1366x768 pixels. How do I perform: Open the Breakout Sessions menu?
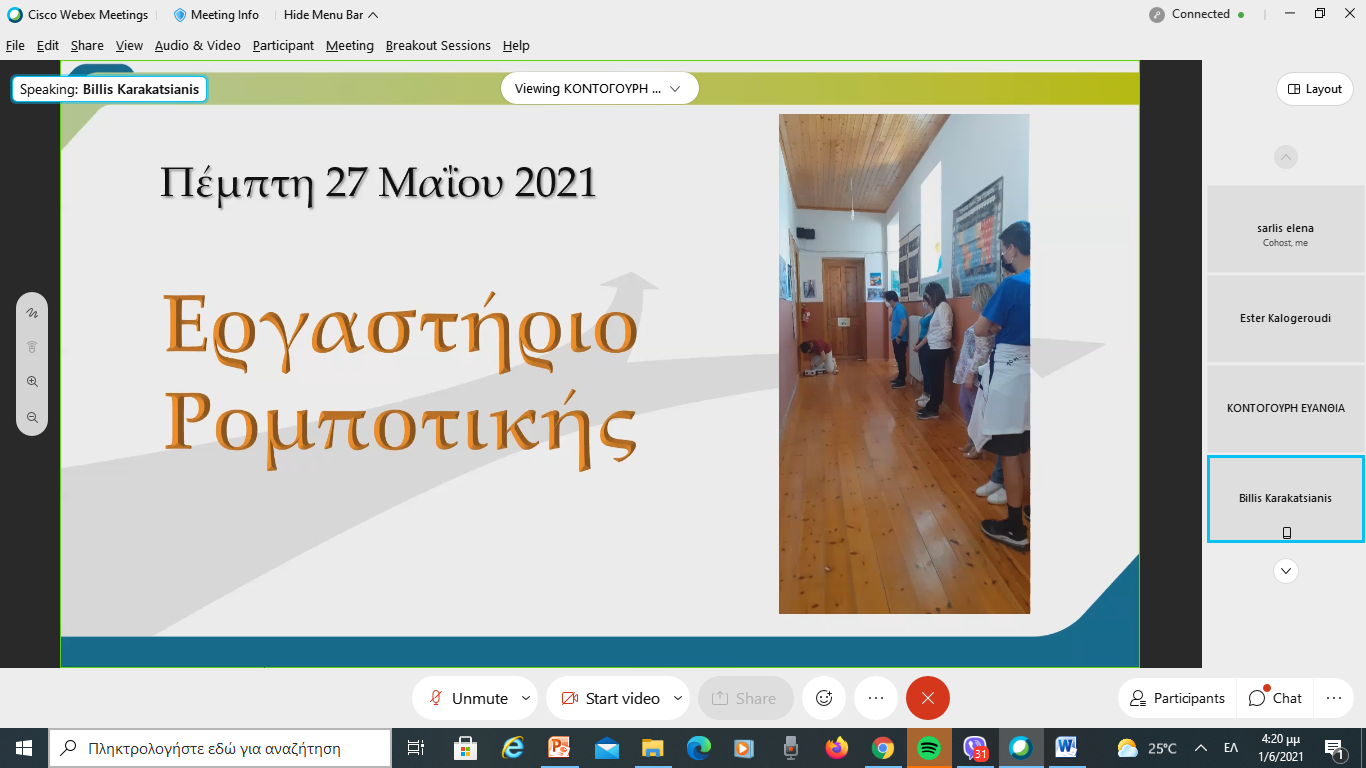438,46
